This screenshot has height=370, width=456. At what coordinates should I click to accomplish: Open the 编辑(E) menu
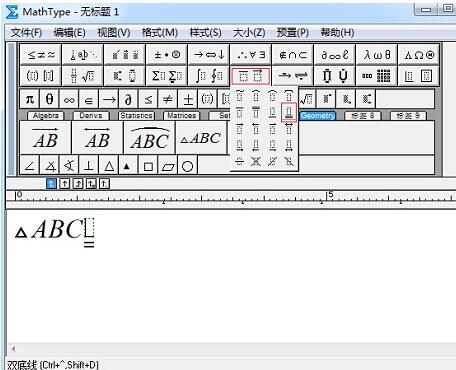[69, 33]
